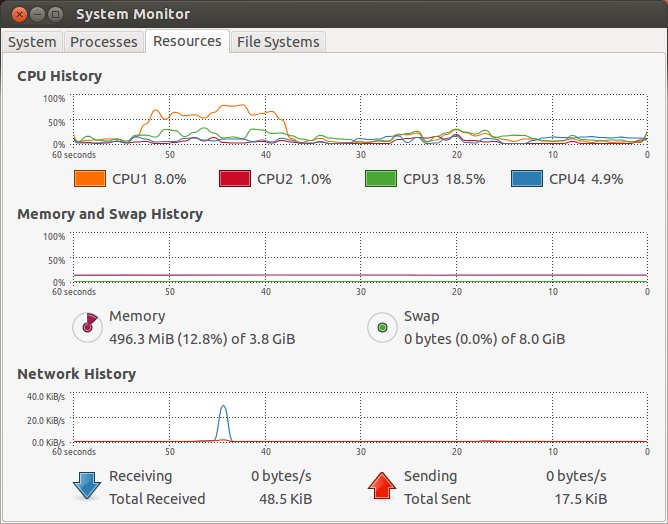668x524 pixels.
Task: Click the 20.0 KiB/s axis label
Action: point(46,420)
